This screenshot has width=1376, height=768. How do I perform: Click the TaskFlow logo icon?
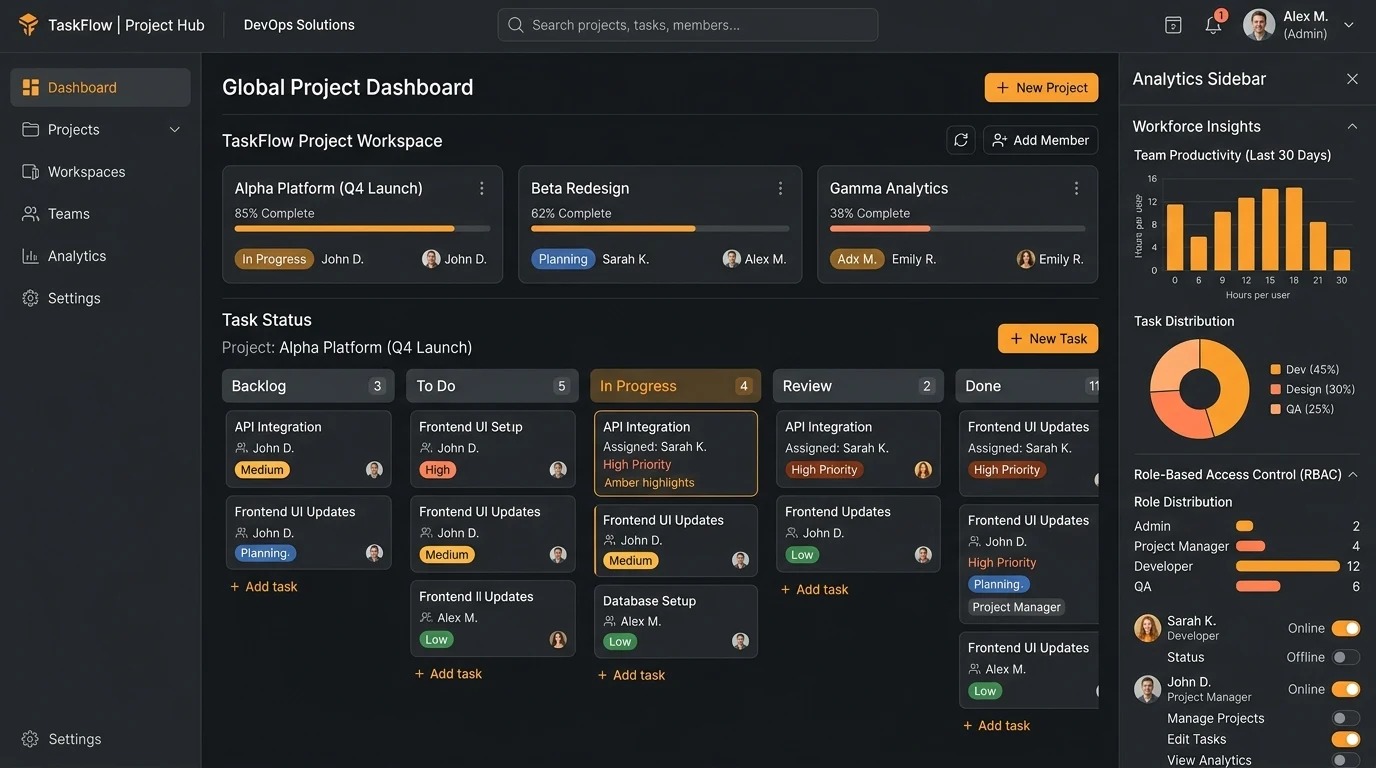point(29,25)
